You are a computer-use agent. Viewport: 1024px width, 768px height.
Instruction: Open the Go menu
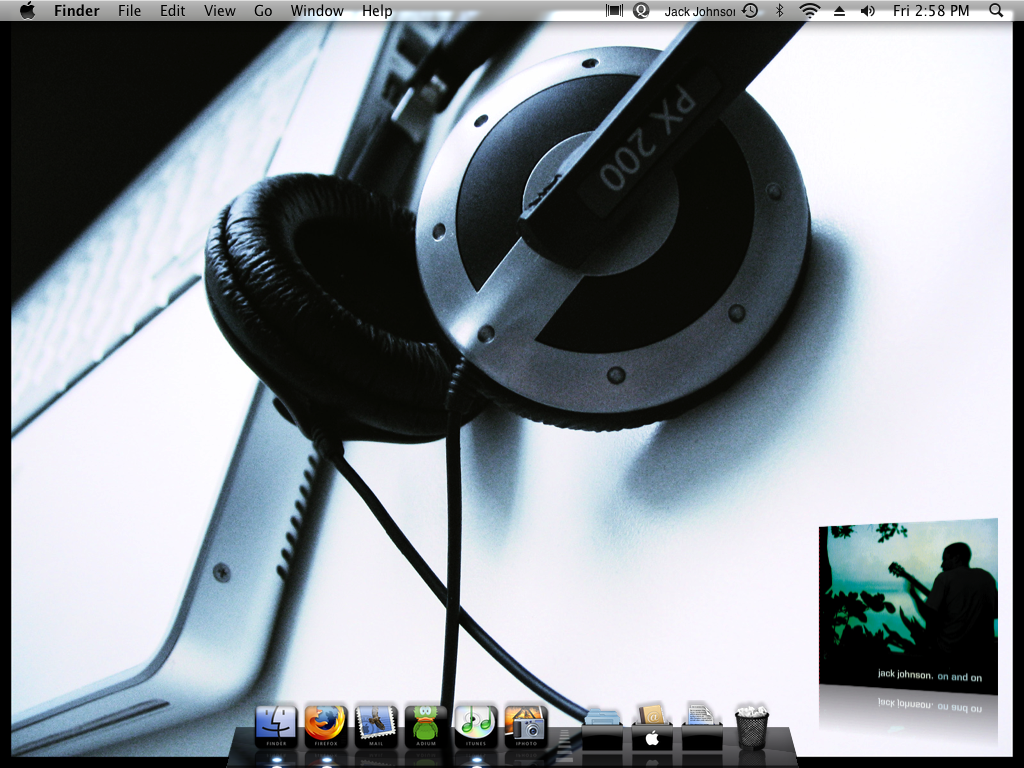point(263,10)
